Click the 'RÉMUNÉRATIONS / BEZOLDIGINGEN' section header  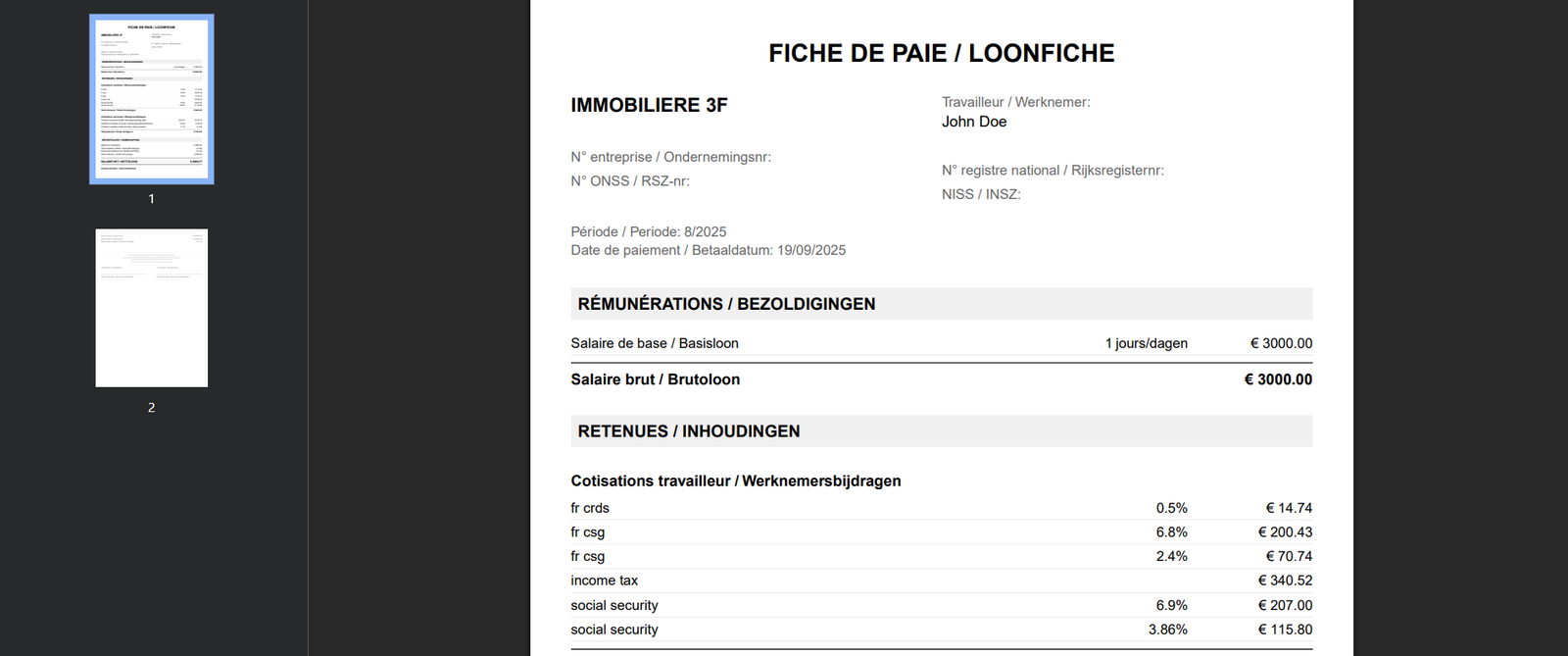pos(726,304)
